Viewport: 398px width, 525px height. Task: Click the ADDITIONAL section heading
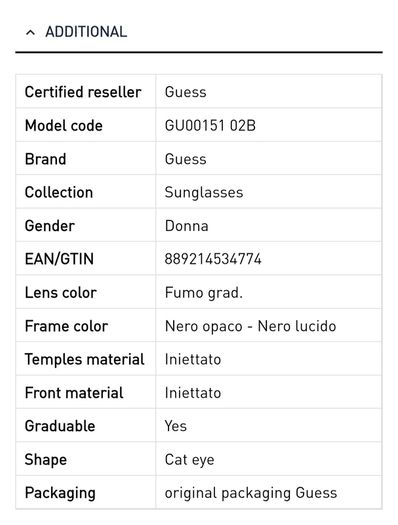click(86, 32)
